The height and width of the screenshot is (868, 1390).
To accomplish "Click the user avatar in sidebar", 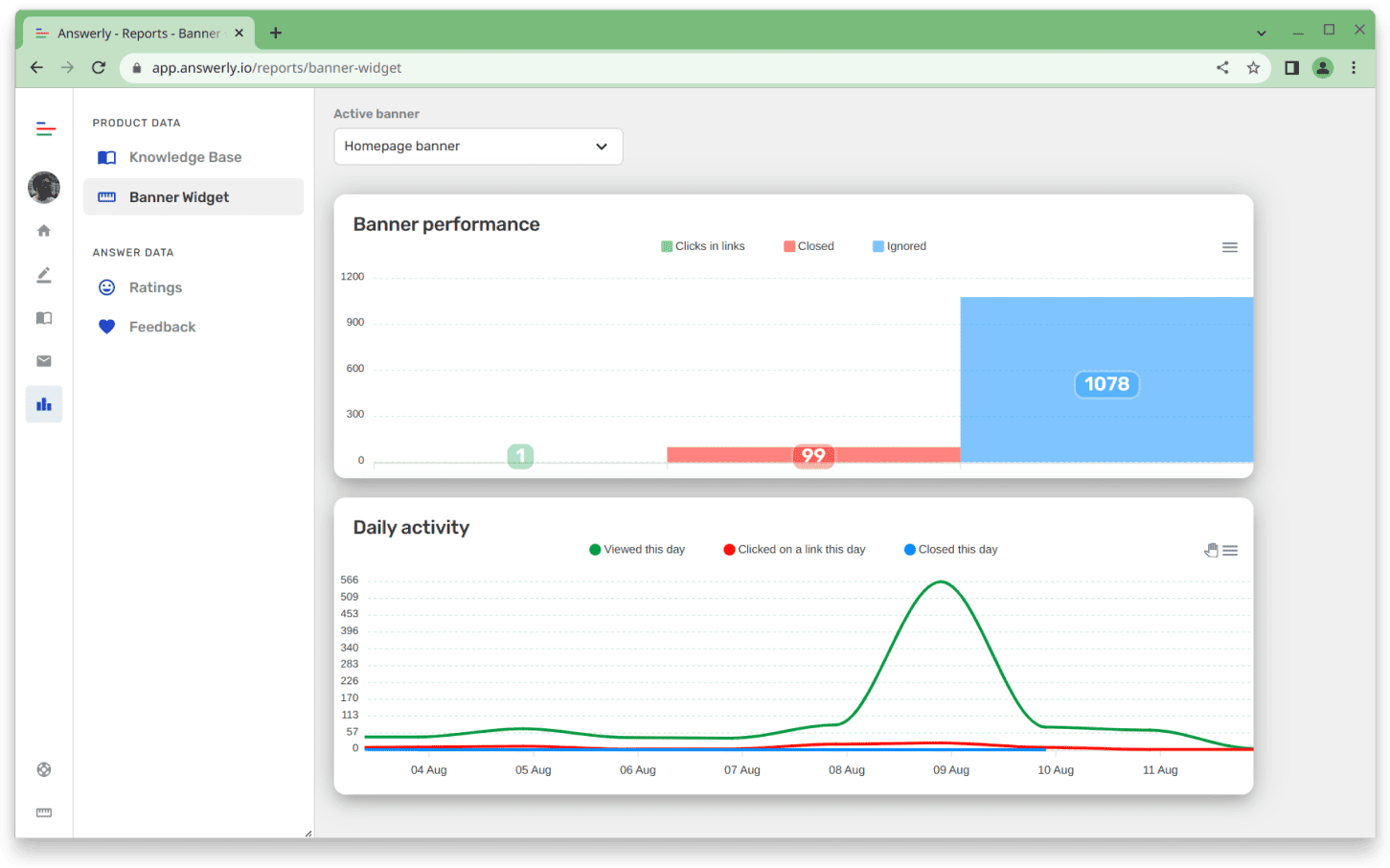I will [x=44, y=187].
